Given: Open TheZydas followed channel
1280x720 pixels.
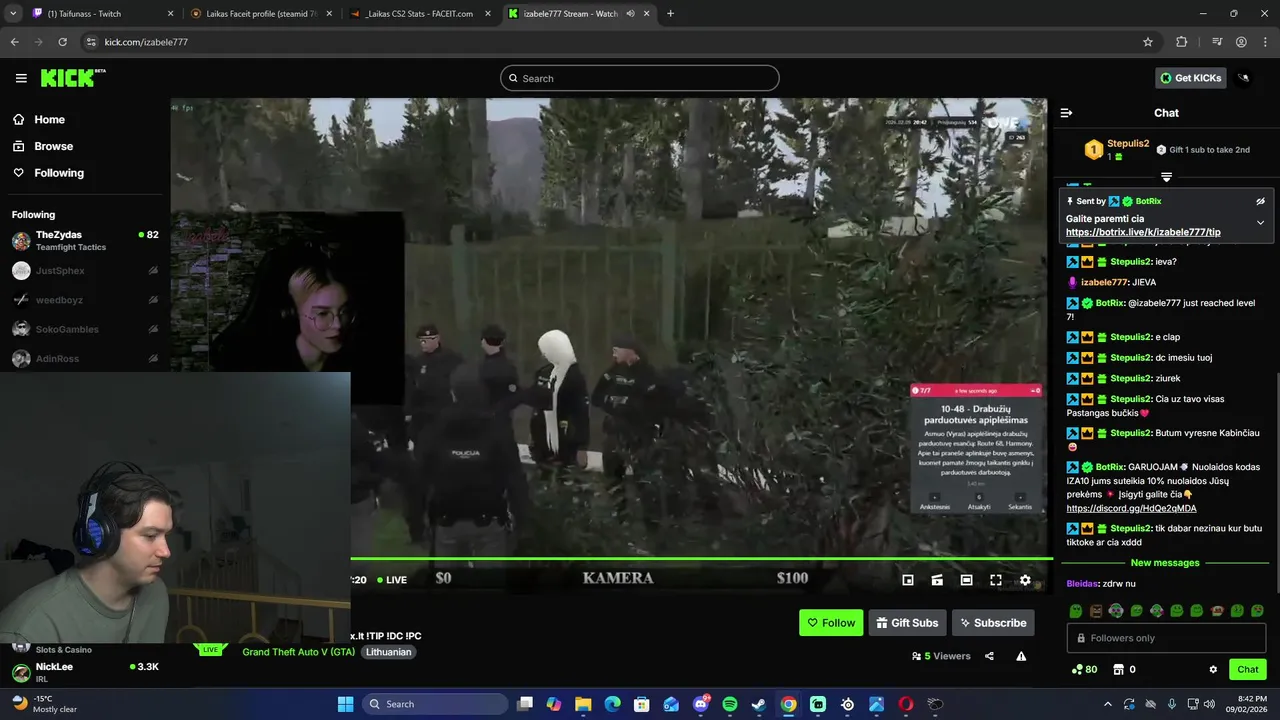Looking at the screenshot, I should 85,241.
